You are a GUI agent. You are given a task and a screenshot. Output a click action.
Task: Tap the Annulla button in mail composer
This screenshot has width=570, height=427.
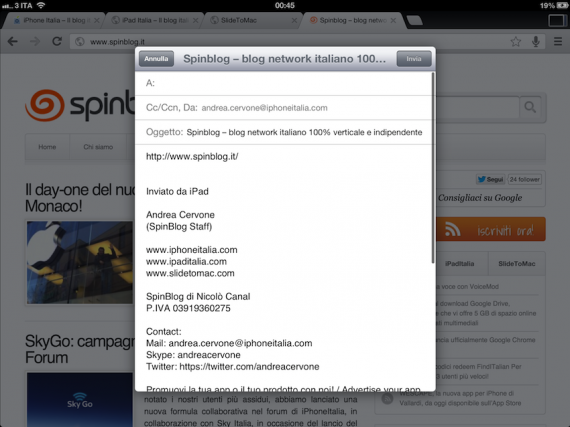156,59
